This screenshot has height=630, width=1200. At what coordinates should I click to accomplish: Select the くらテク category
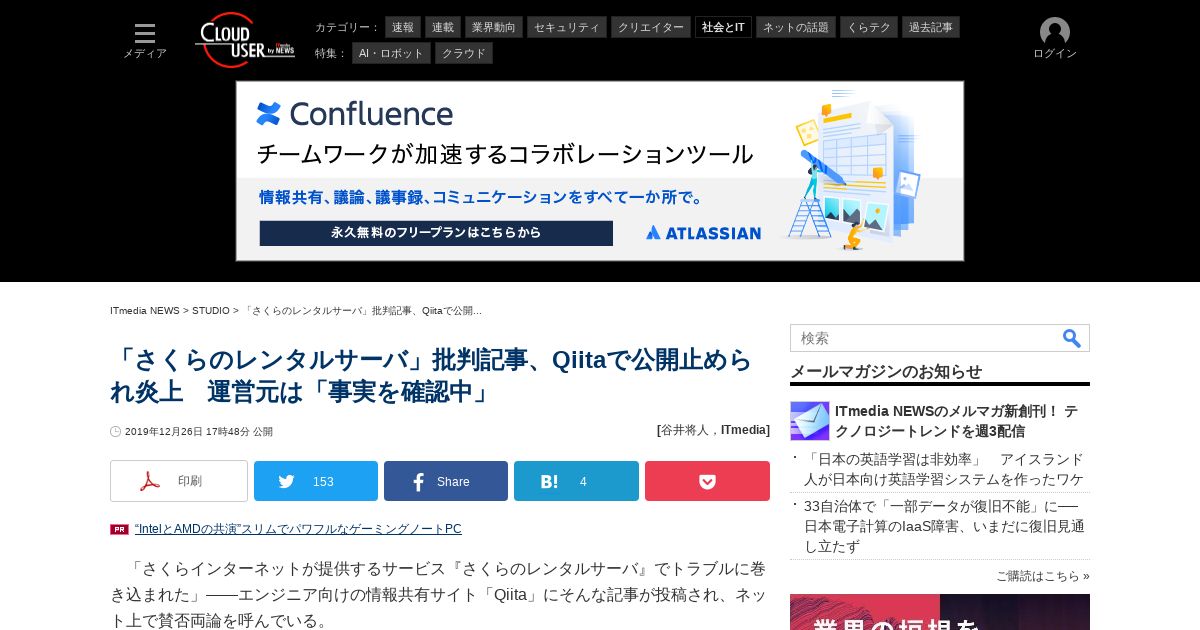point(869,27)
